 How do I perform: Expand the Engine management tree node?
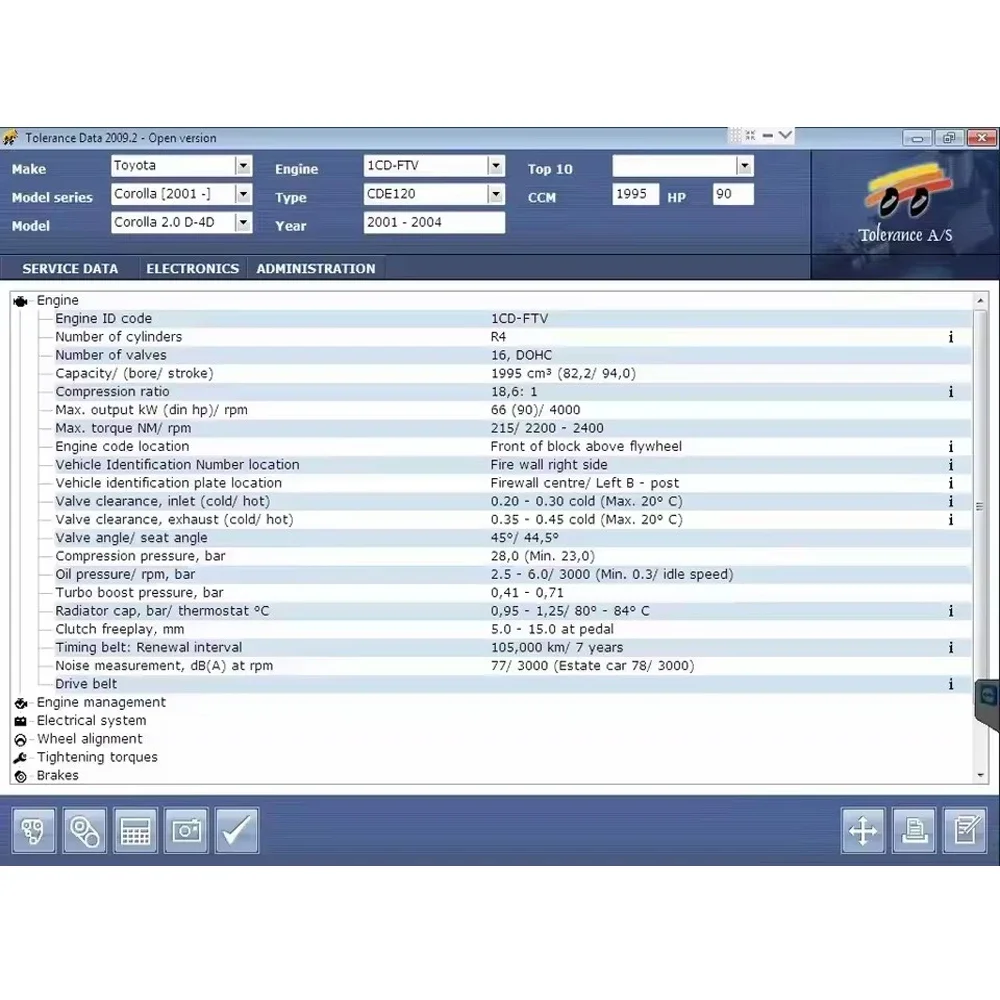click(x=101, y=702)
